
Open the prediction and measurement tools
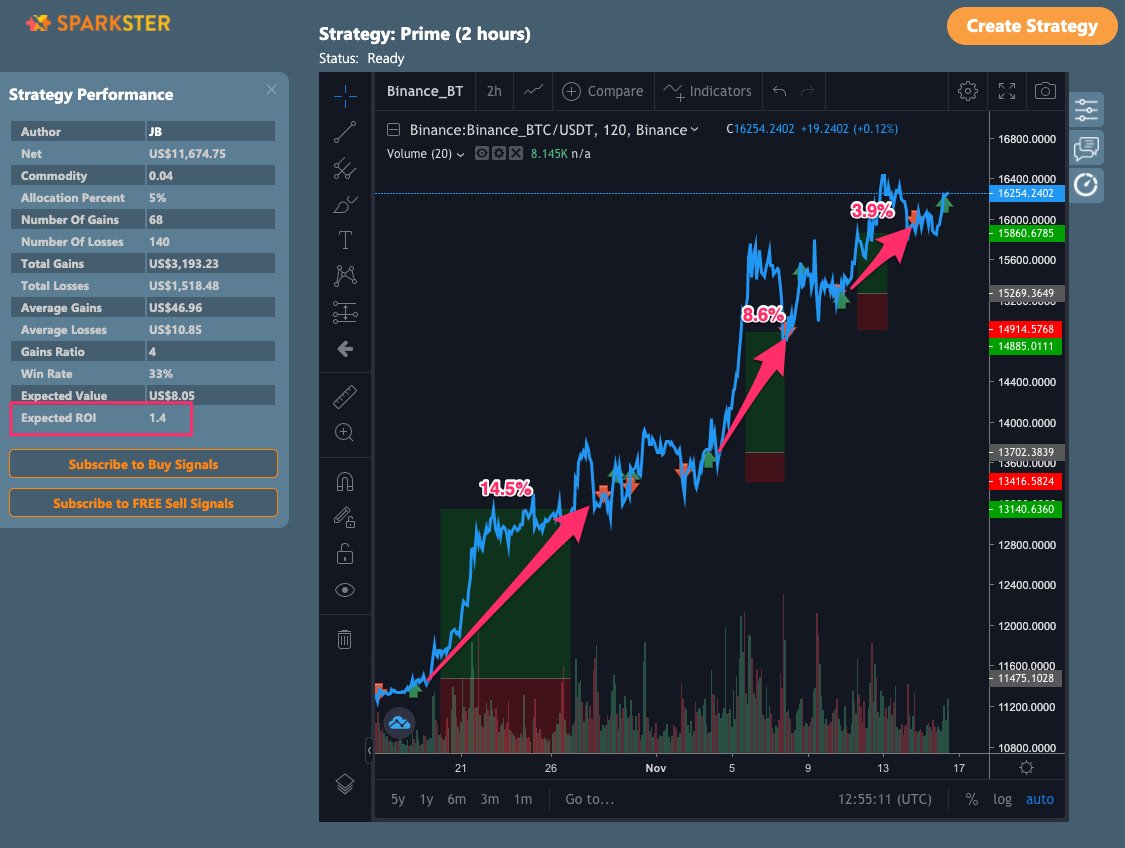(345, 312)
